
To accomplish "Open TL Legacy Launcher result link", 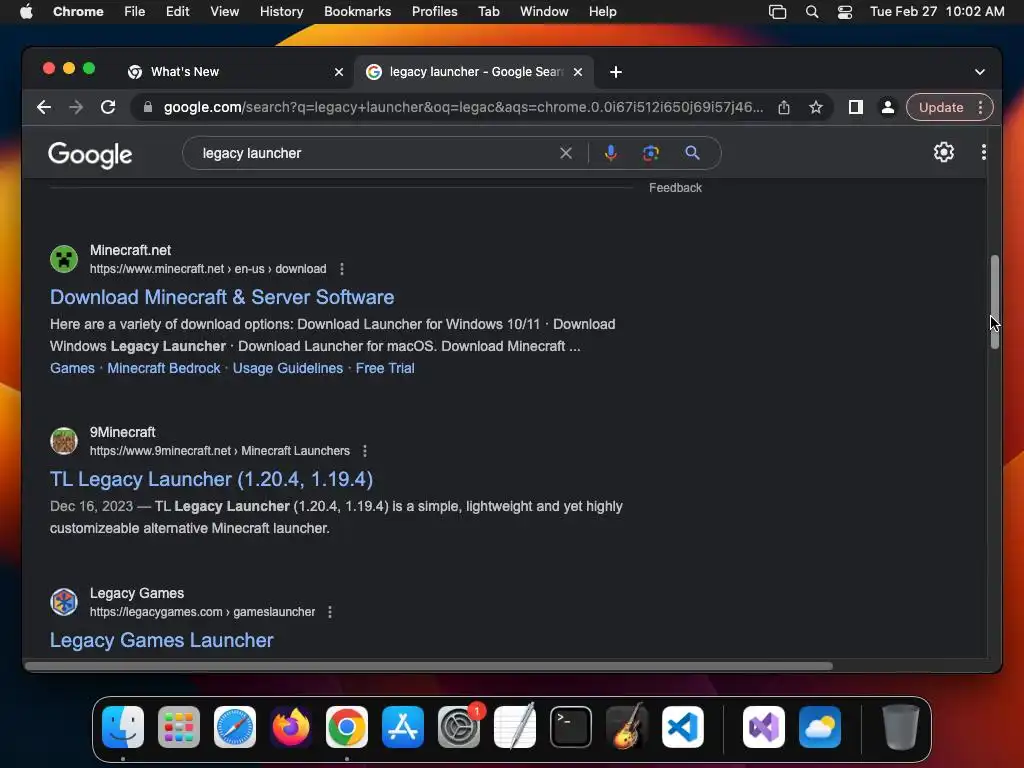I will point(212,479).
